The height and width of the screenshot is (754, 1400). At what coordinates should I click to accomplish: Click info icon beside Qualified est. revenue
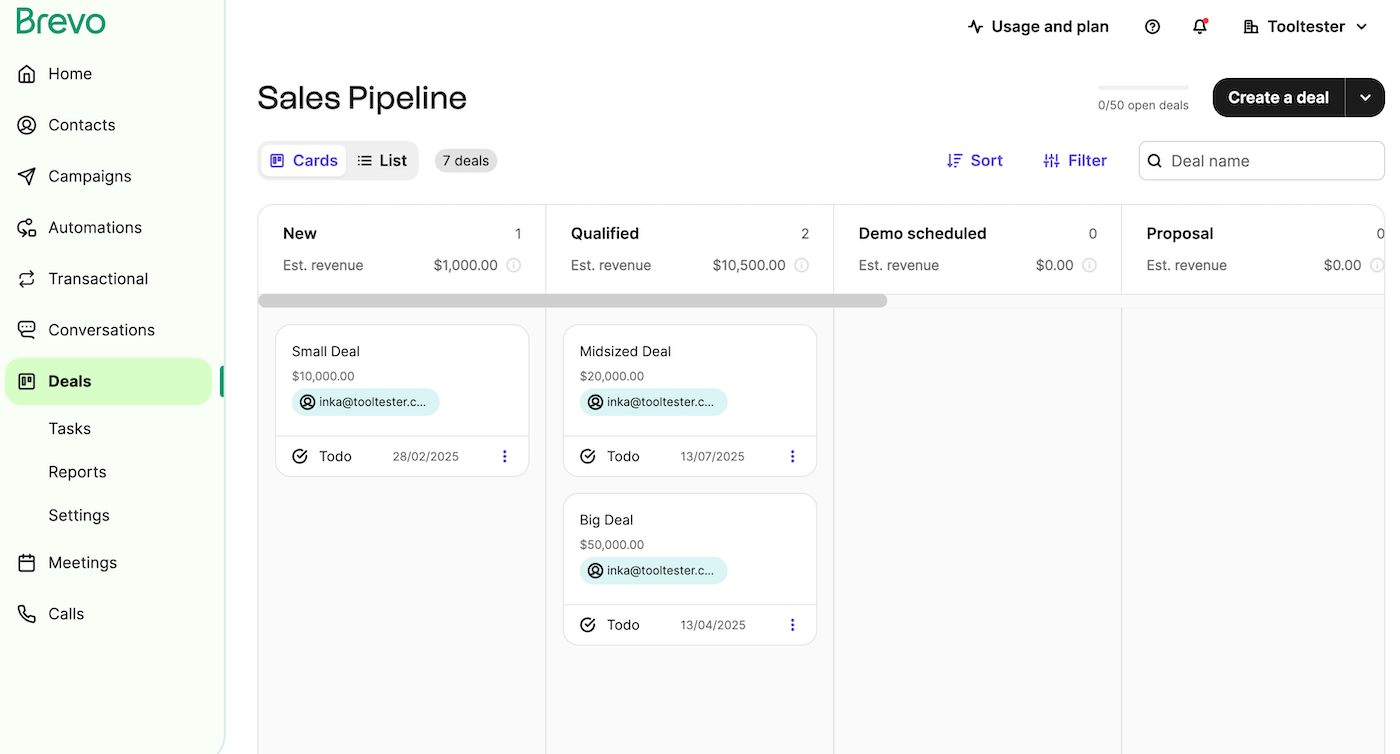pyautogui.click(x=802, y=265)
